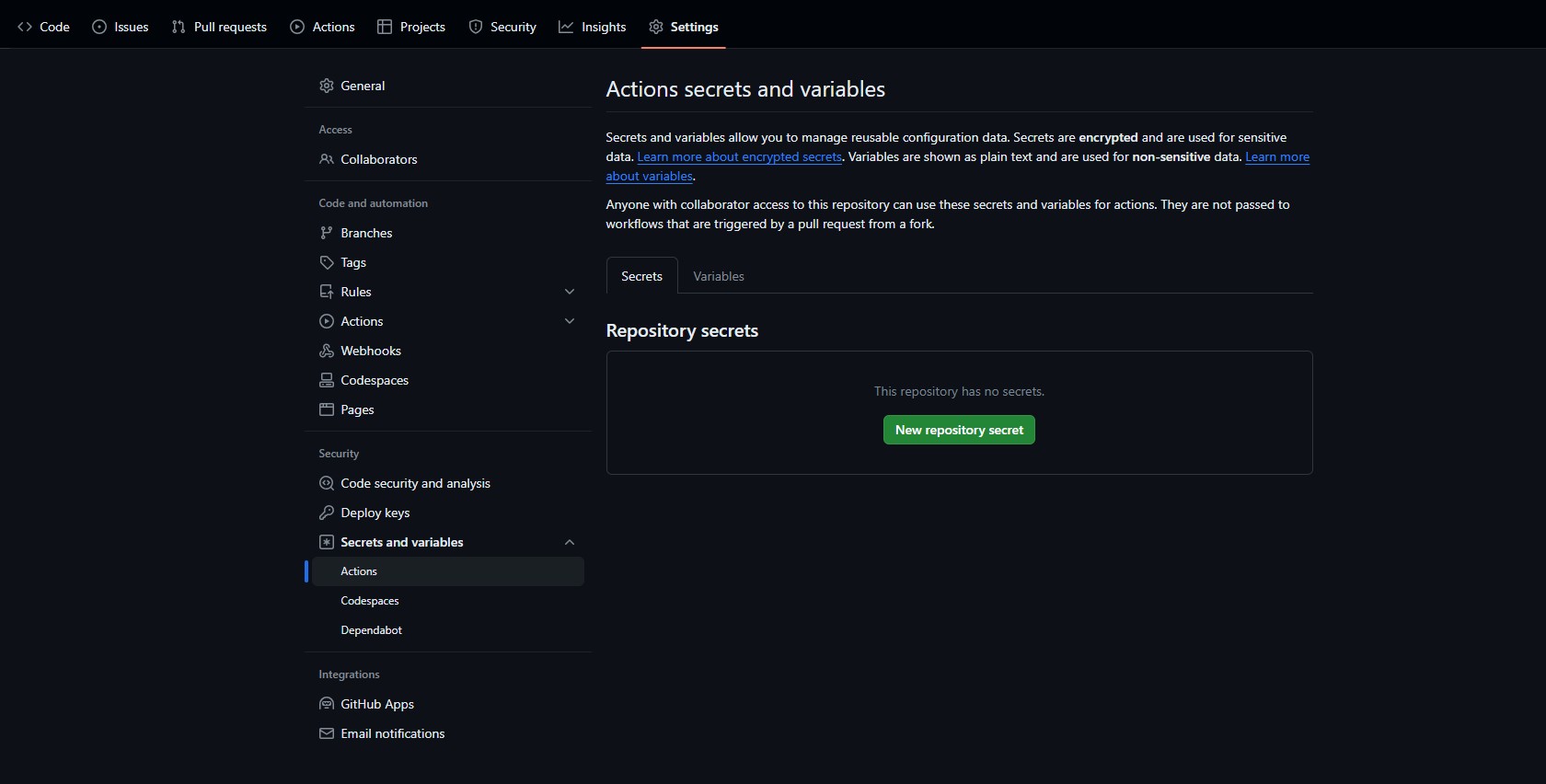Click the Collaborators people icon

(326, 159)
